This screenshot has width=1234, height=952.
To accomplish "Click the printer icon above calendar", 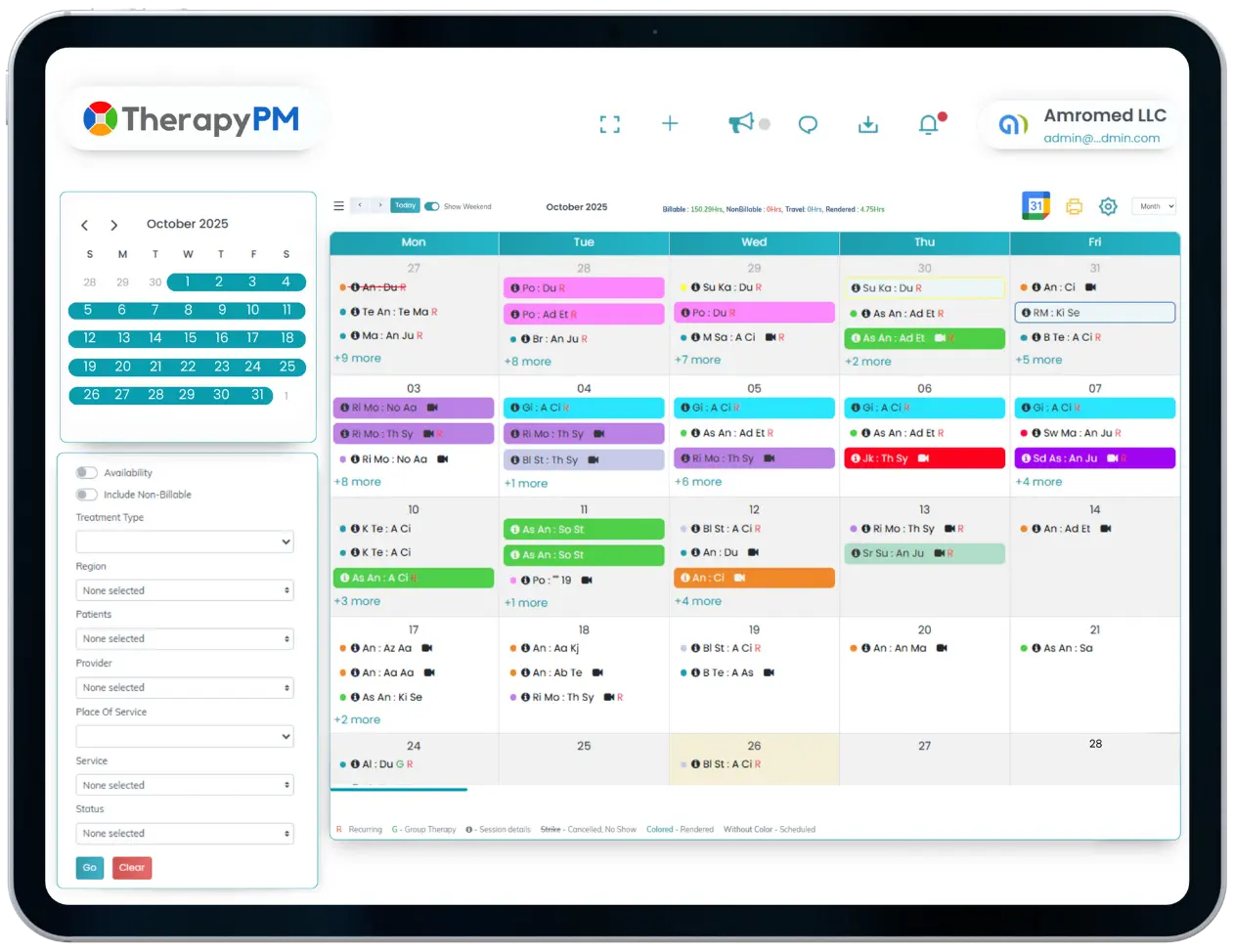I will tap(1074, 206).
